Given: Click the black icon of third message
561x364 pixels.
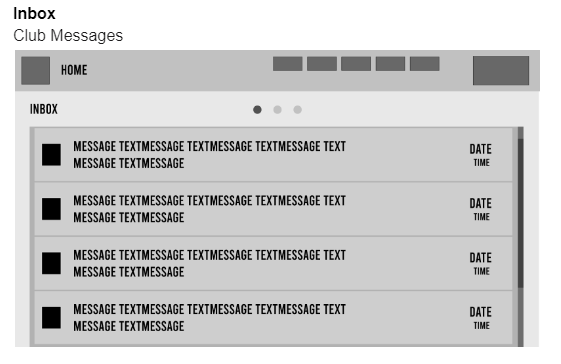Looking at the screenshot, I should pos(51,263).
